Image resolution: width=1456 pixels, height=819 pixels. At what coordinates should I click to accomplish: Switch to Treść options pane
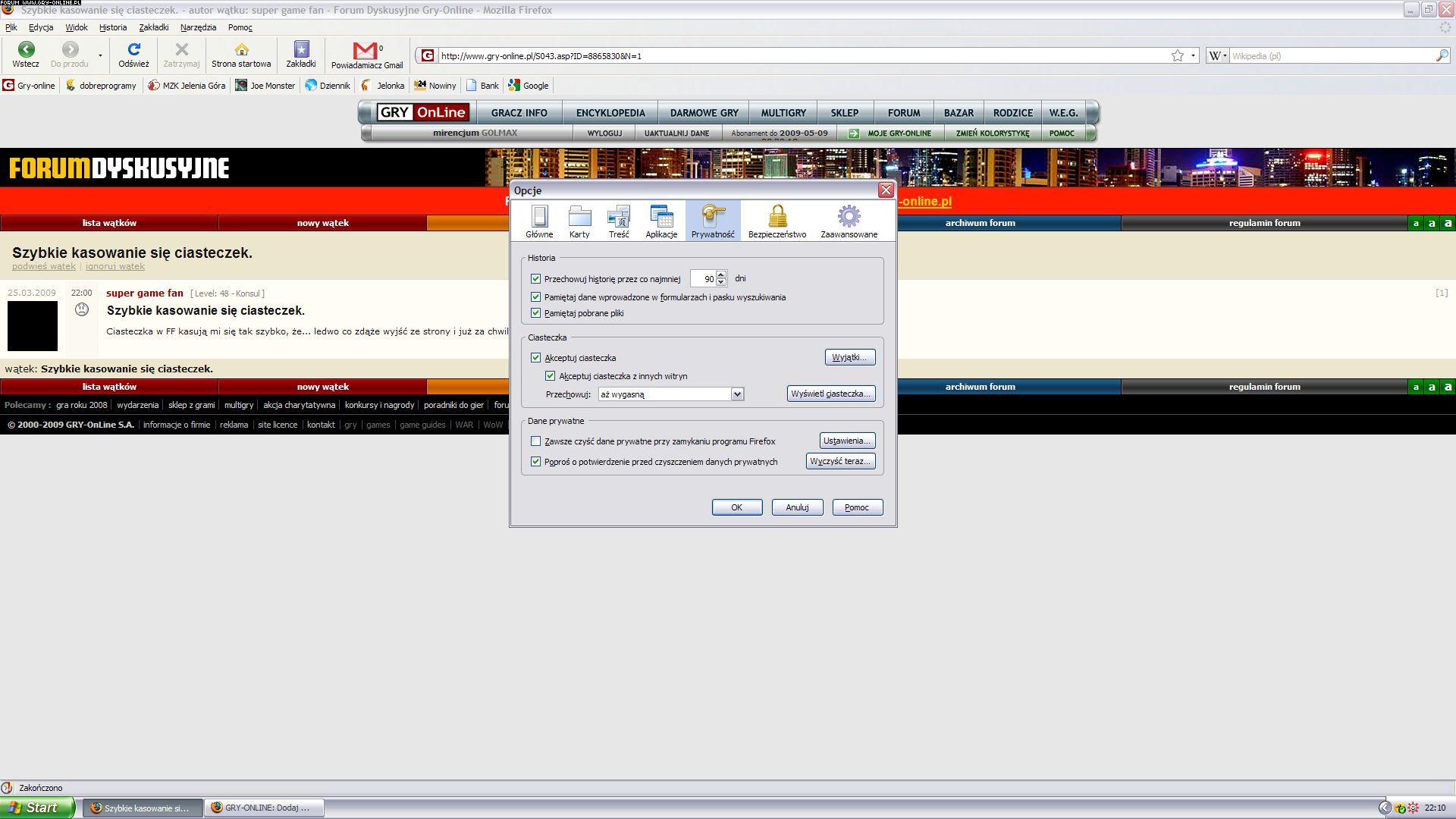coord(619,221)
